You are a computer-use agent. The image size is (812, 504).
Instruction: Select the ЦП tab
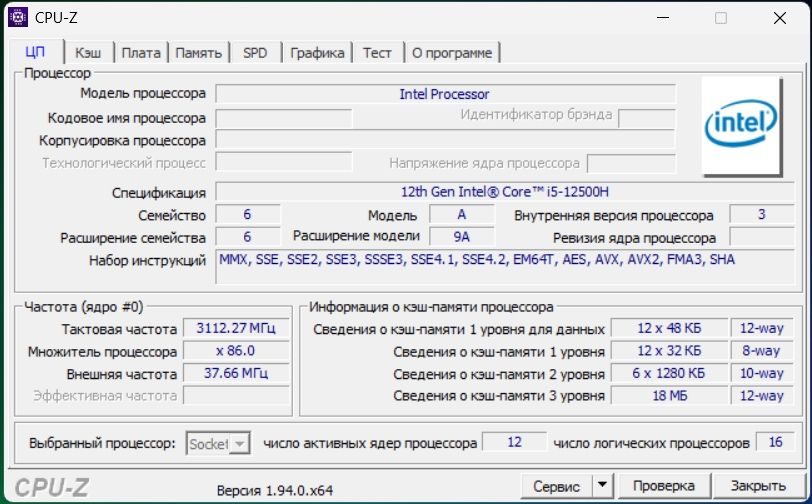coord(35,52)
